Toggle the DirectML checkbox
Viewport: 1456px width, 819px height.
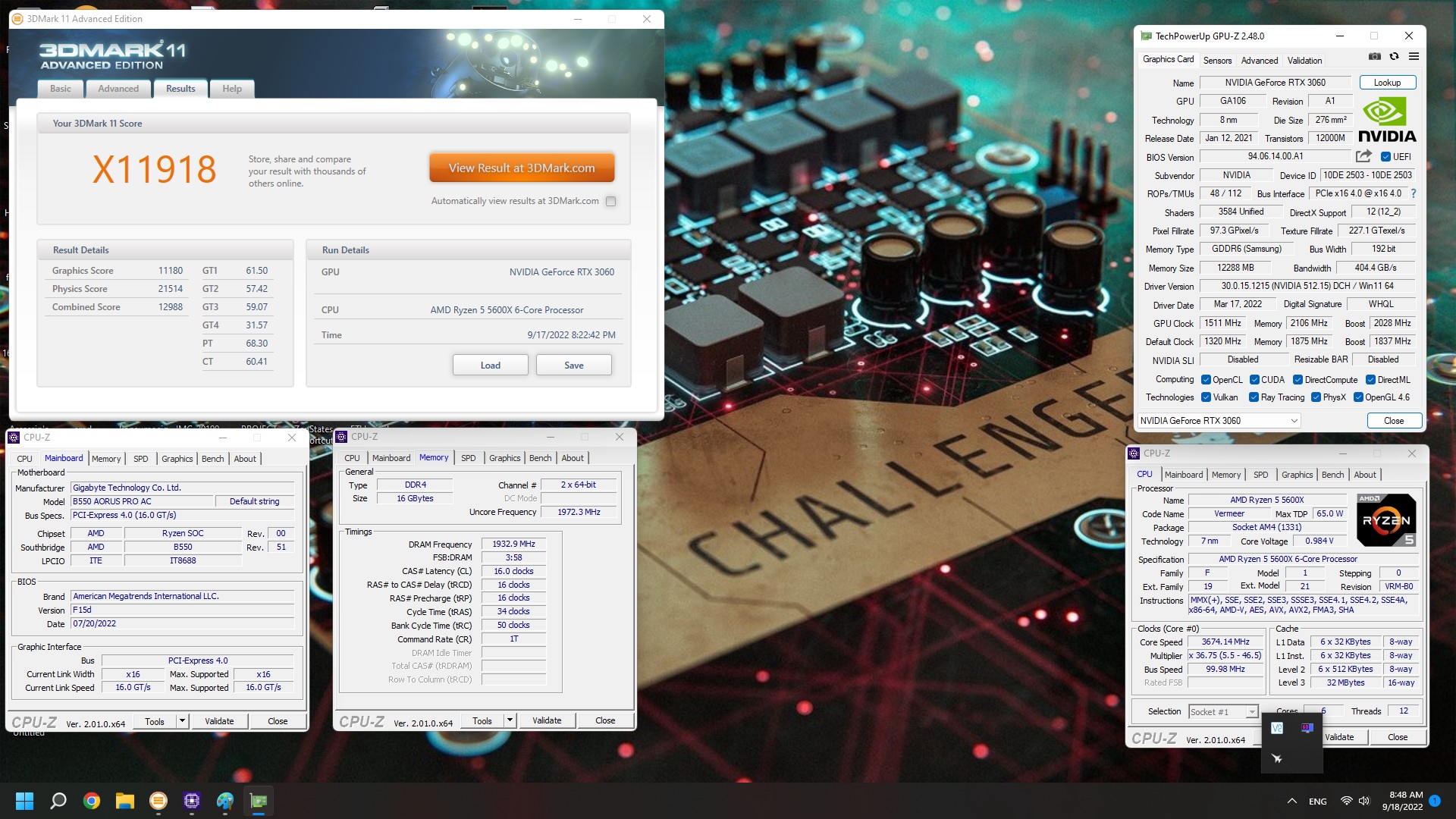(x=1370, y=380)
